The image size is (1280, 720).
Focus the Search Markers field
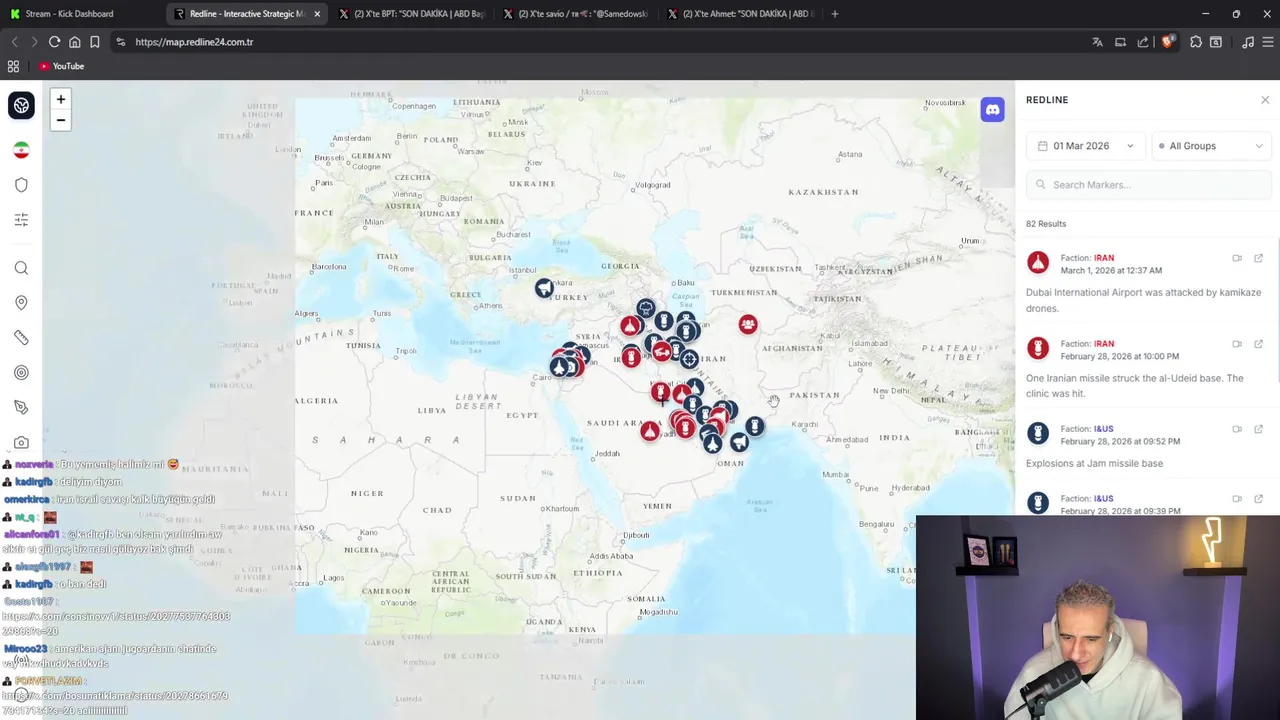pos(1149,185)
